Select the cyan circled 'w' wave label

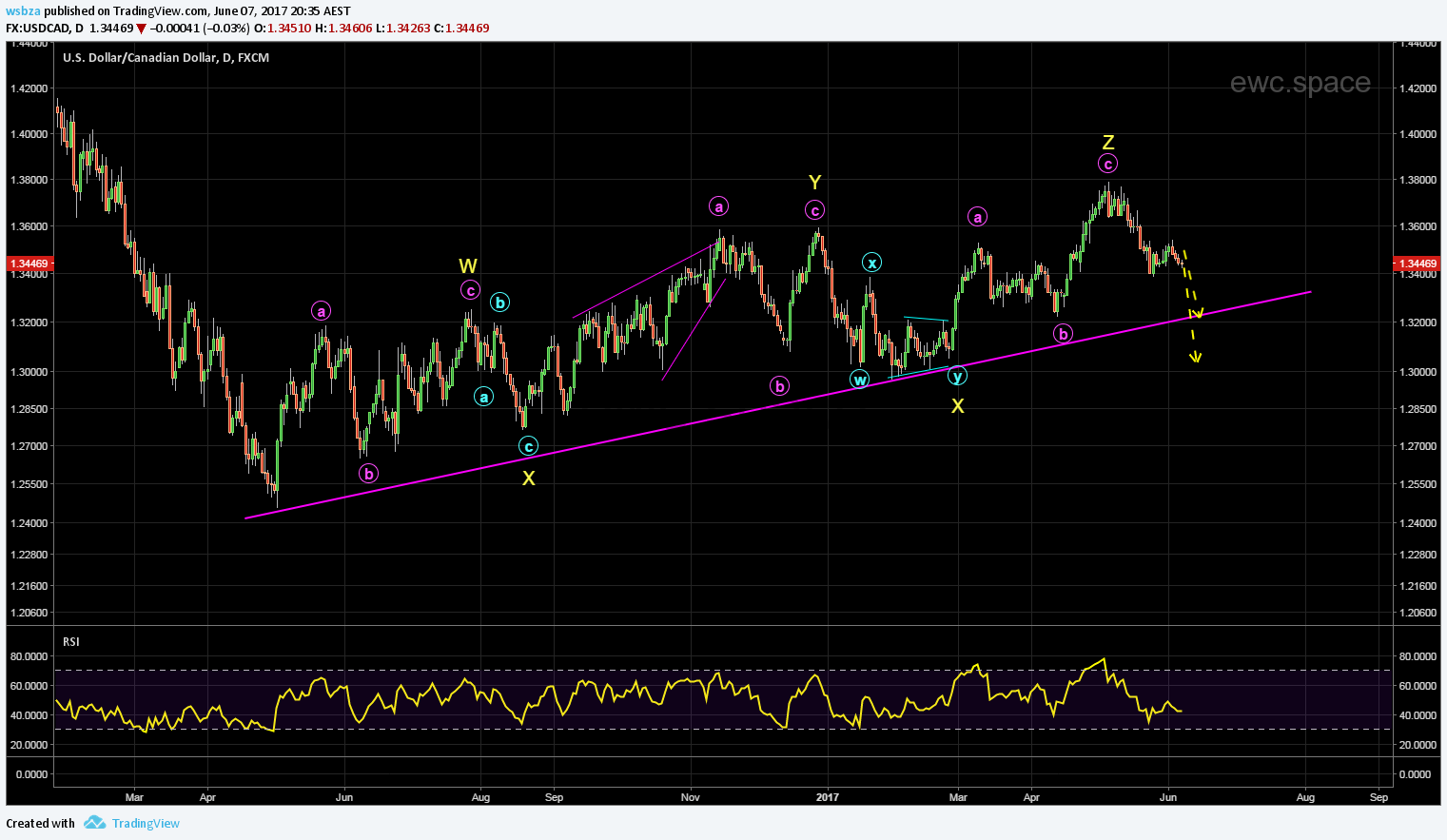point(859,380)
